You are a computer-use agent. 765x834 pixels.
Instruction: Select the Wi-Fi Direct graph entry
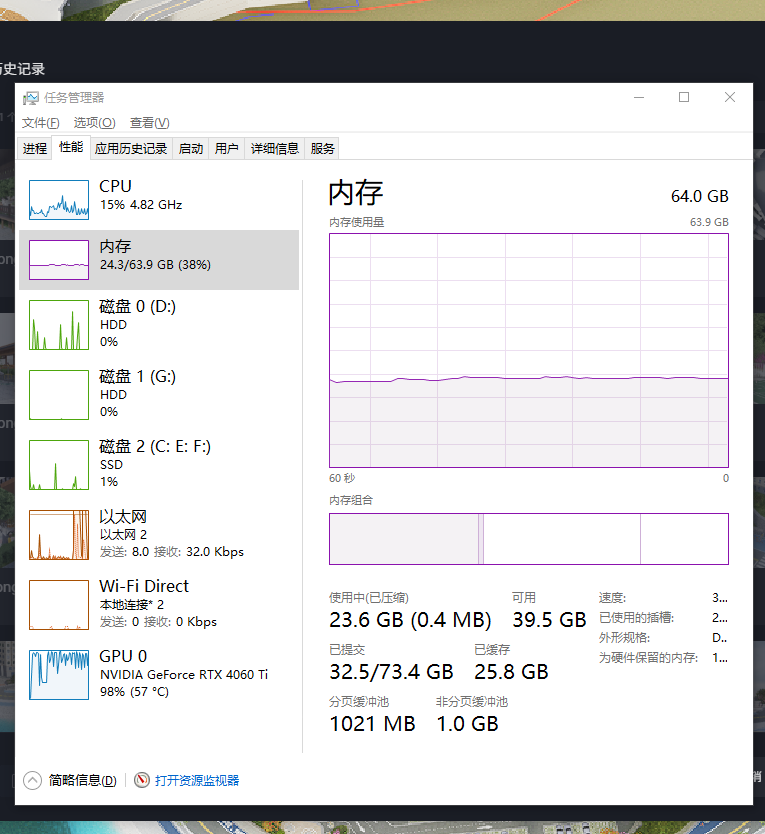coord(59,604)
